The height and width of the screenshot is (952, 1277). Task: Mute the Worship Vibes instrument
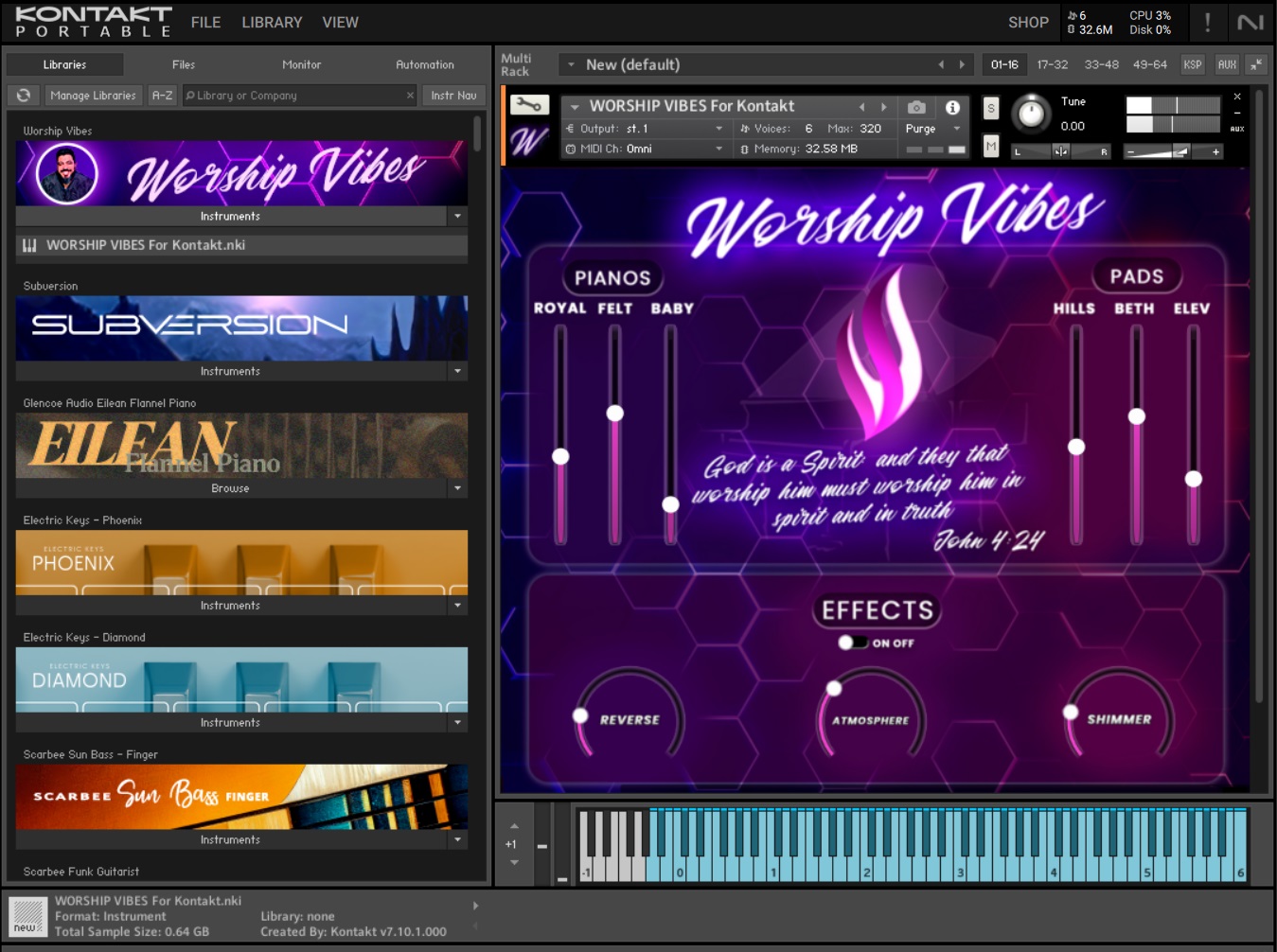point(991,146)
